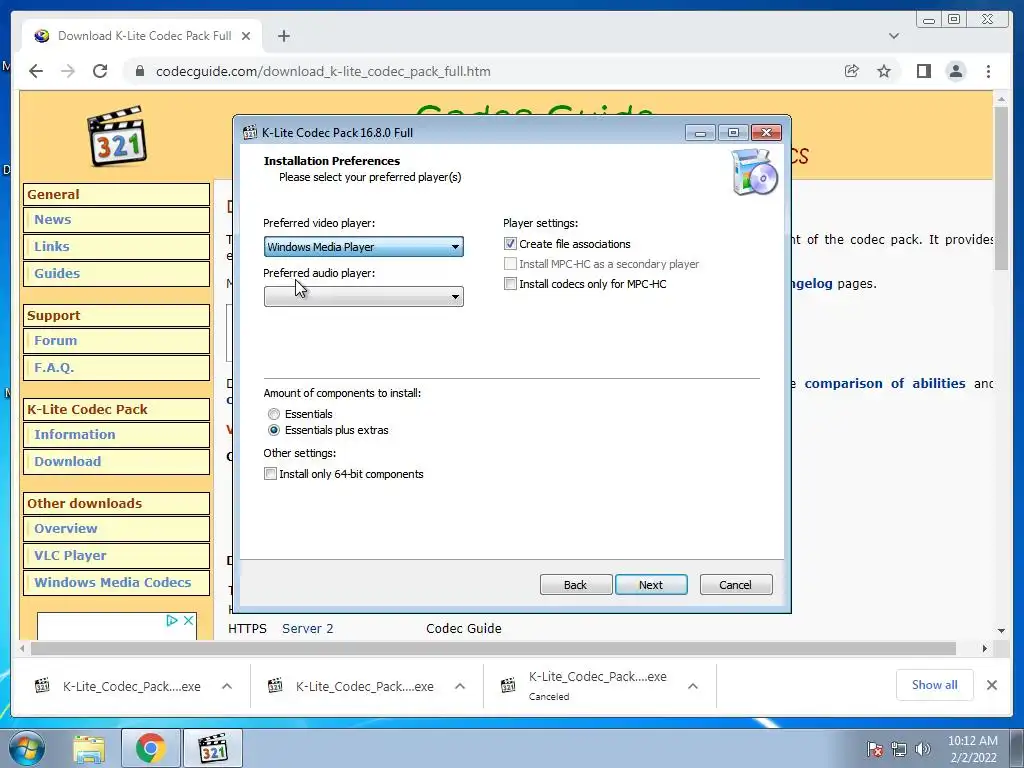Image resolution: width=1024 pixels, height=768 pixels.
Task: Expand canceled download item options
Action: [693, 686]
